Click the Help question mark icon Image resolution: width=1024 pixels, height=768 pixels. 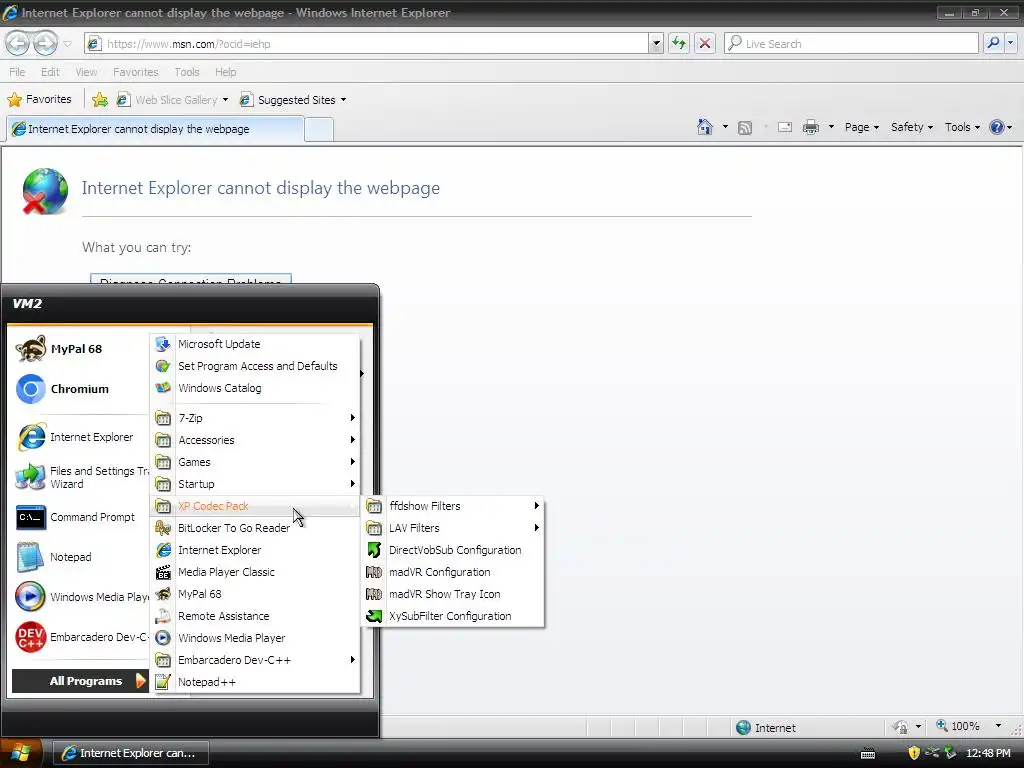point(997,127)
